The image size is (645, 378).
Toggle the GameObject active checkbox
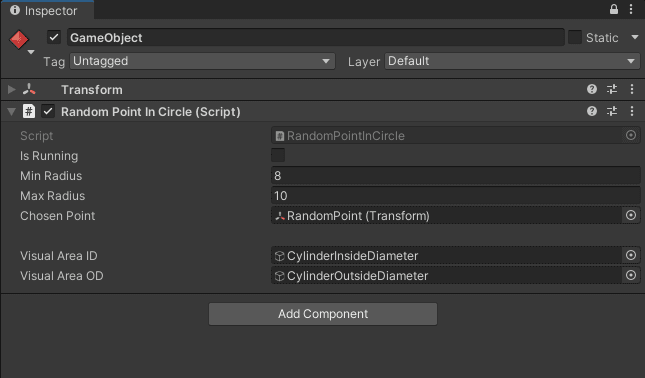pyautogui.click(x=54, y=37)
